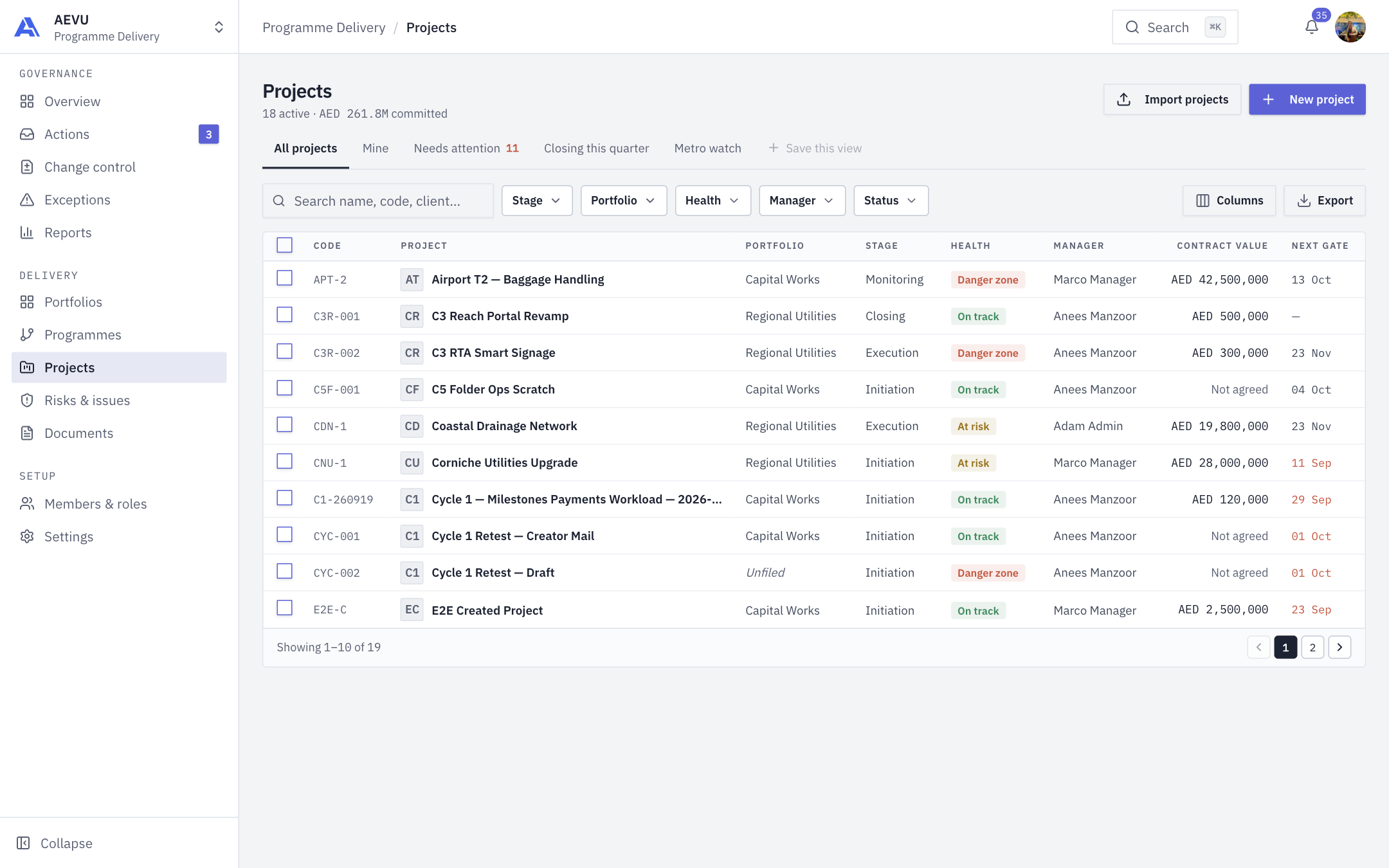This screenshot has width=1389, height=868.
Task: Open Documents section
Action: [x=119, y=433]
